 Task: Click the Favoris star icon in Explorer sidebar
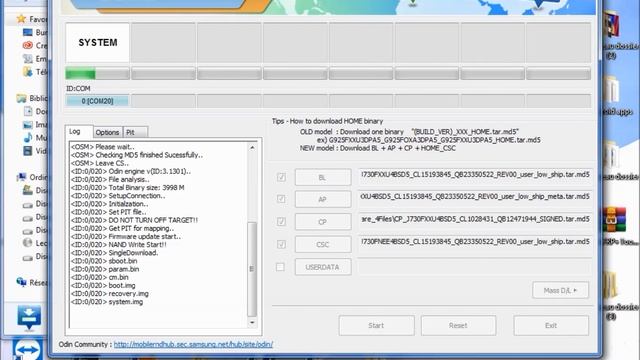tap(21, 19)
